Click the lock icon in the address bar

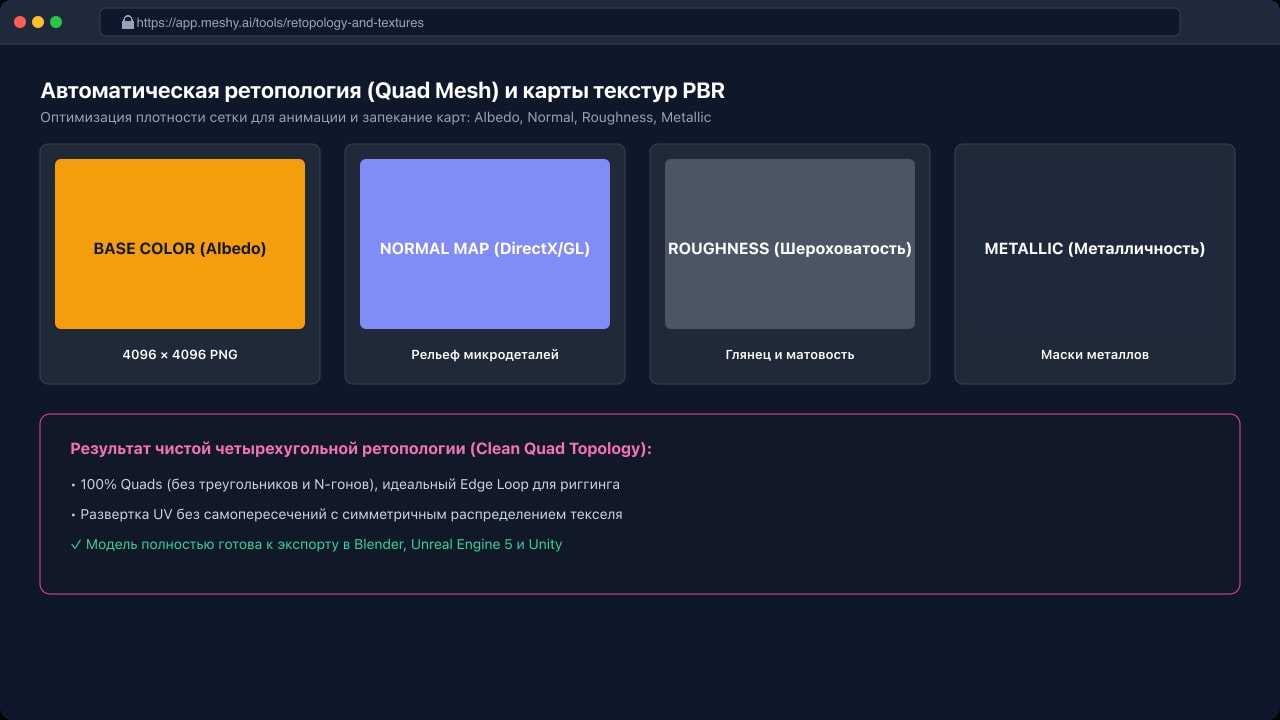pyautogui.click(x=128, y=22)
